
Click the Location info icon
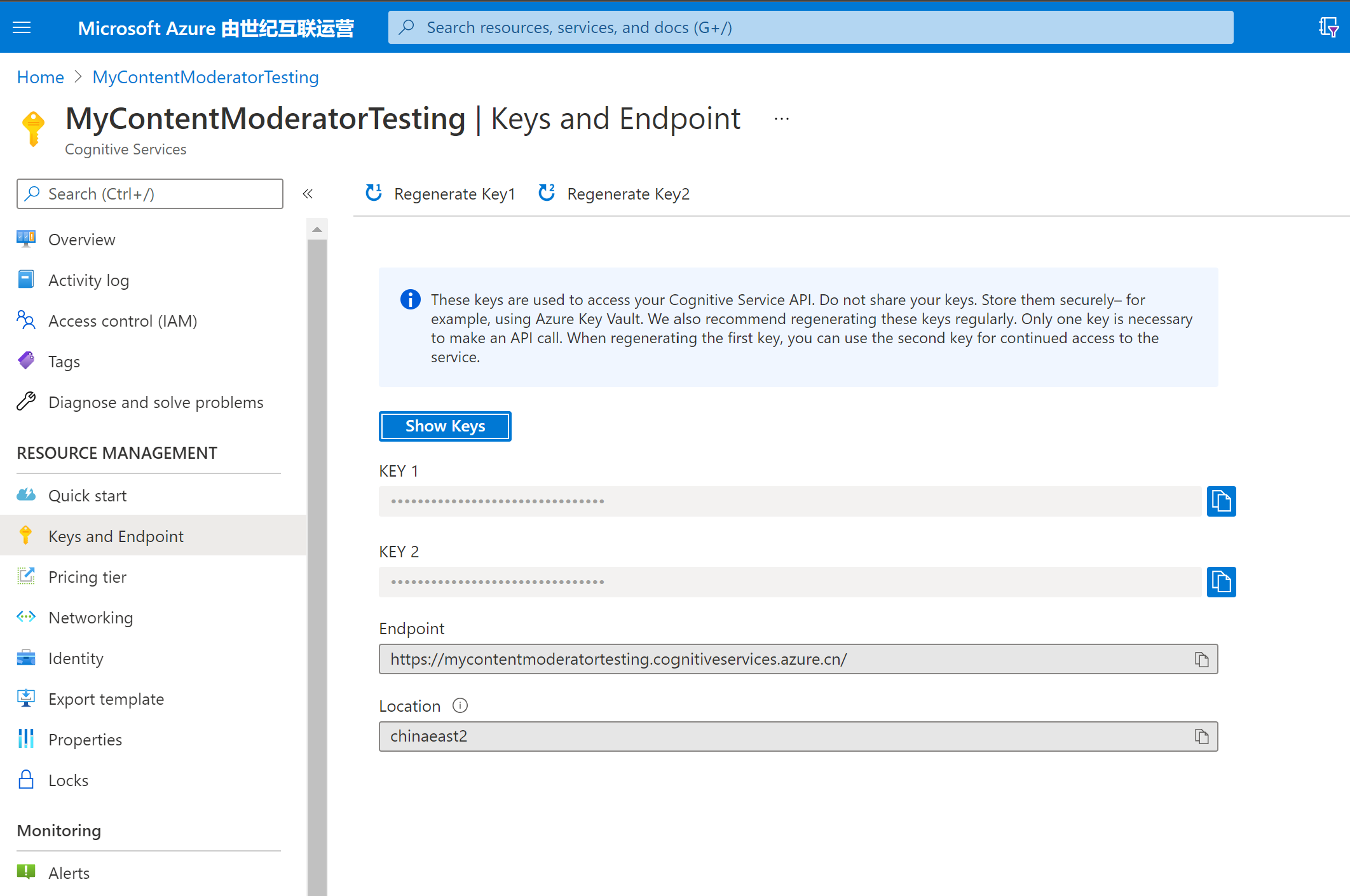(460, 705)
